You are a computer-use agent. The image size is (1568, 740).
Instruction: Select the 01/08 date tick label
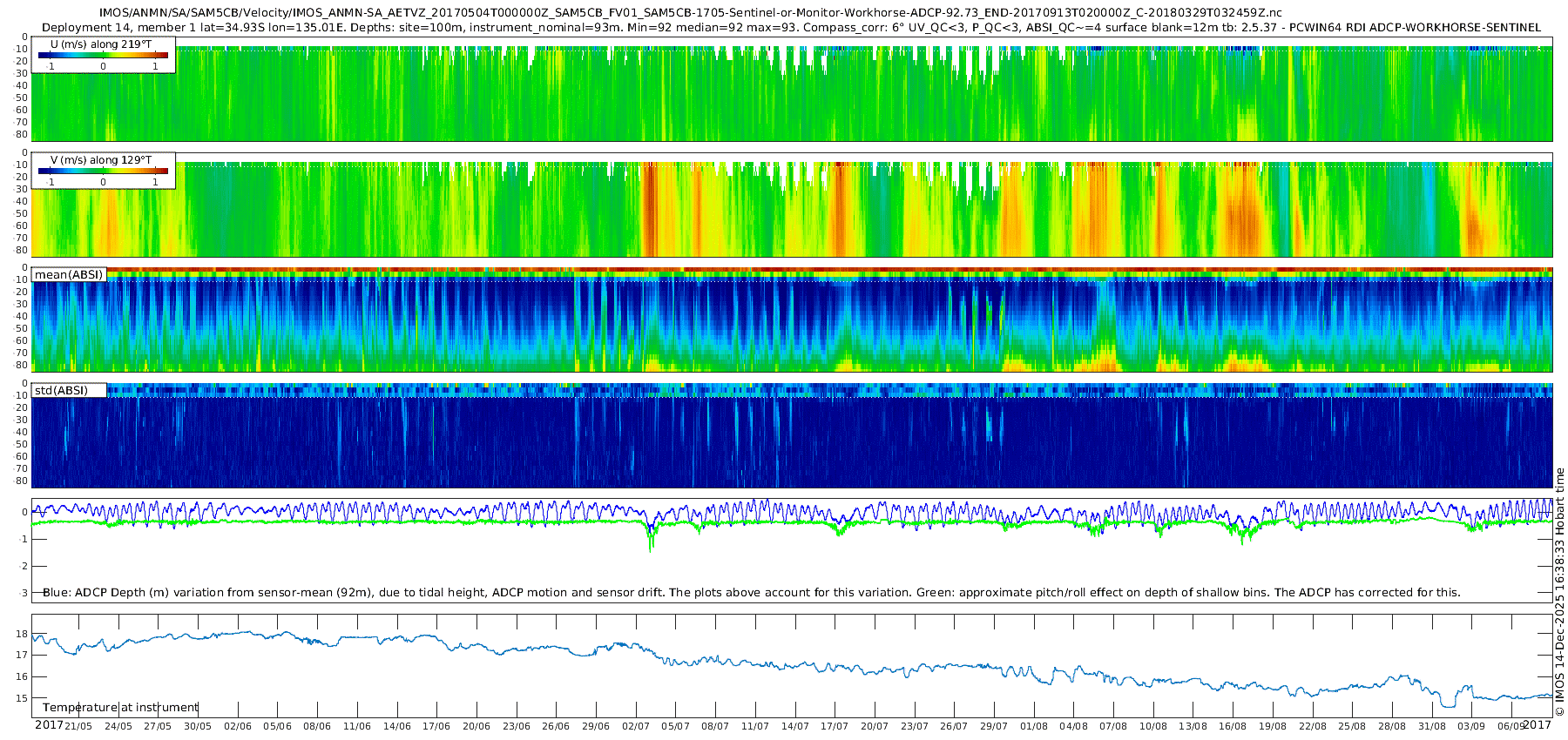click(x=1034, y=726)
